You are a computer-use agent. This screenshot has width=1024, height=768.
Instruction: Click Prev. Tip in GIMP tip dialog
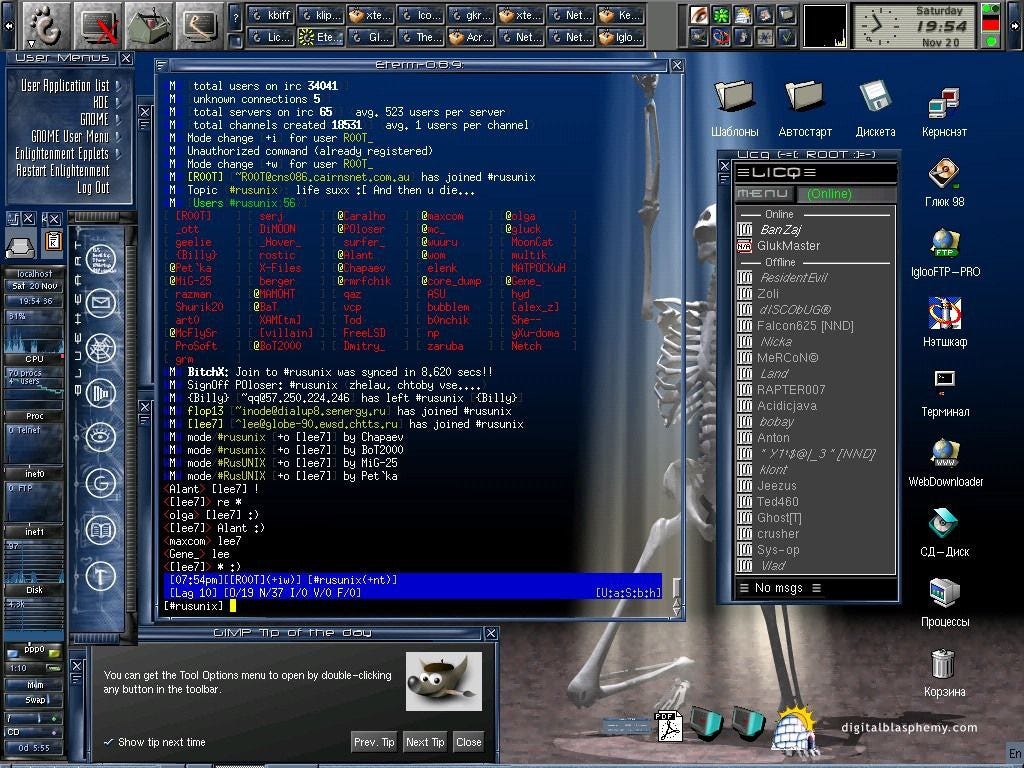click(x=374, y=742)
